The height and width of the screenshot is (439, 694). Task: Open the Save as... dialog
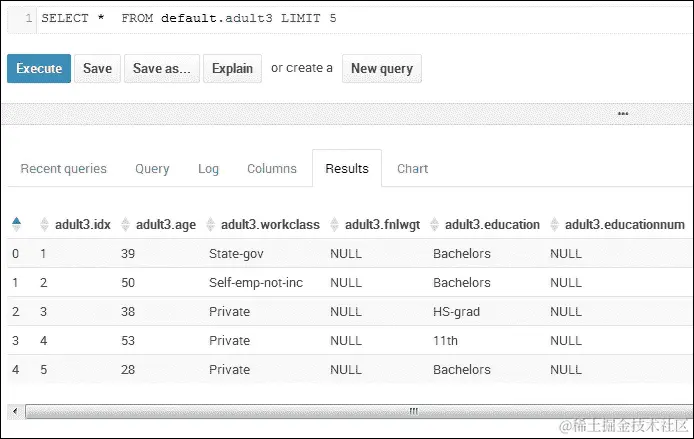[x=162, y=69]
